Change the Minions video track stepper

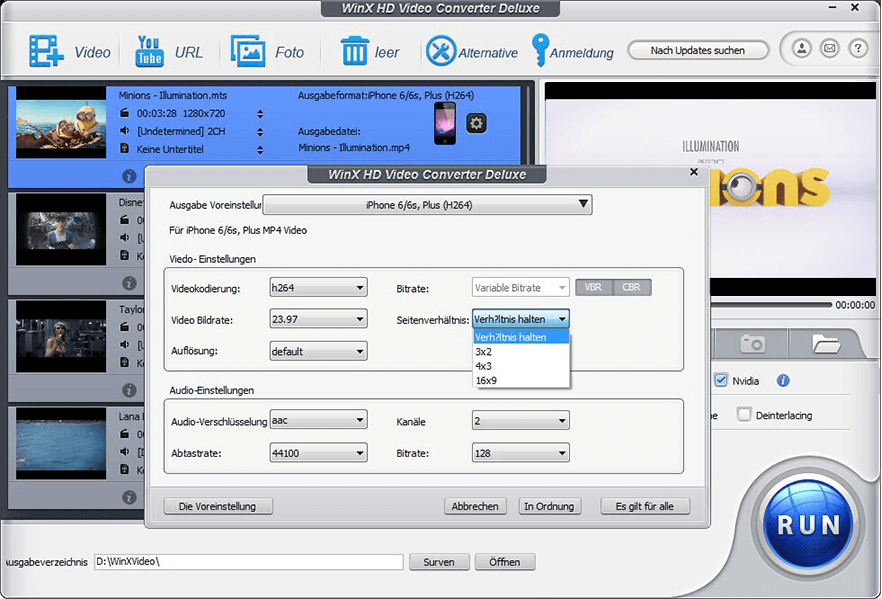[260, 114]
